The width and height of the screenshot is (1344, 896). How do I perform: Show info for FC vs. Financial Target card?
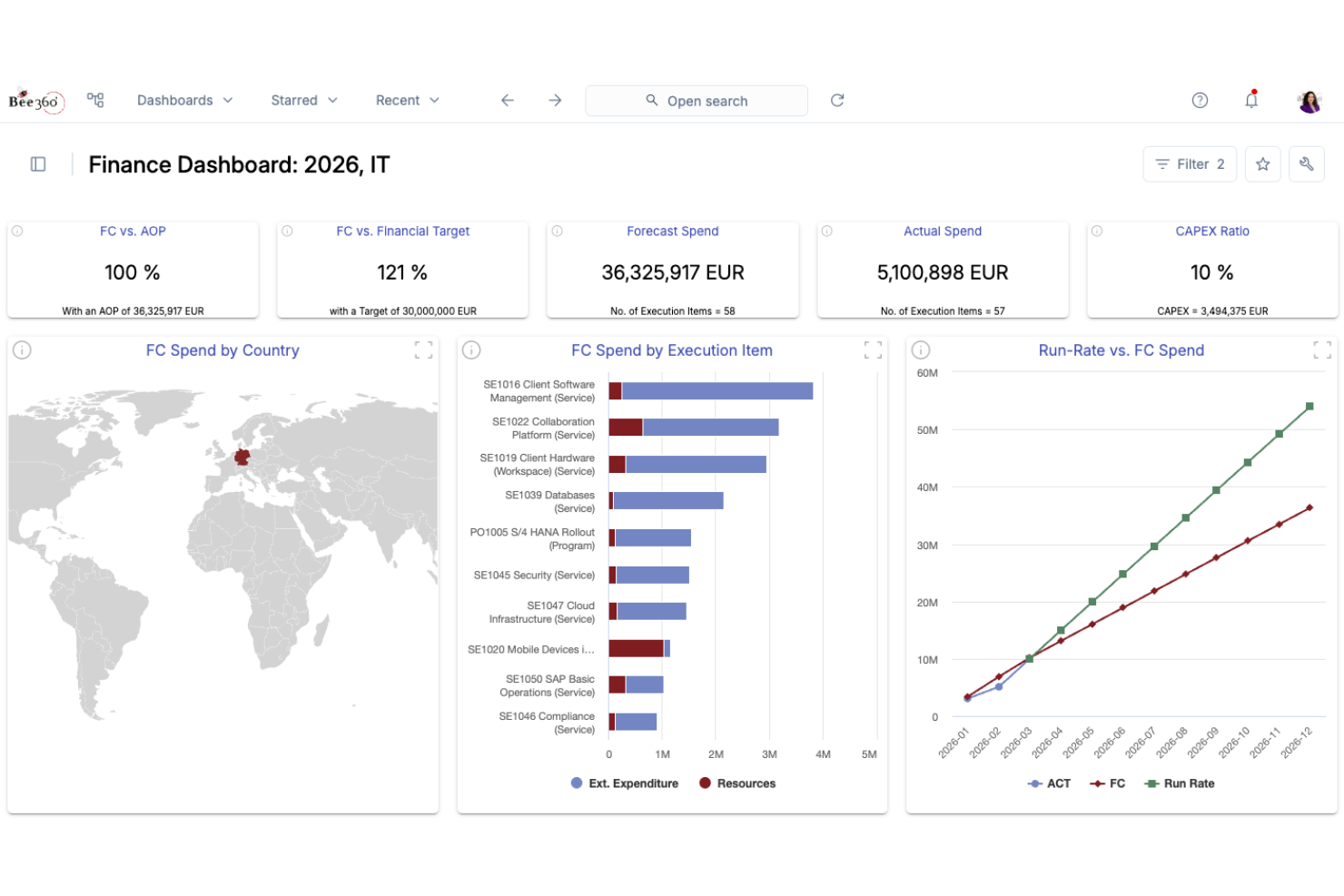click(287, 231)
